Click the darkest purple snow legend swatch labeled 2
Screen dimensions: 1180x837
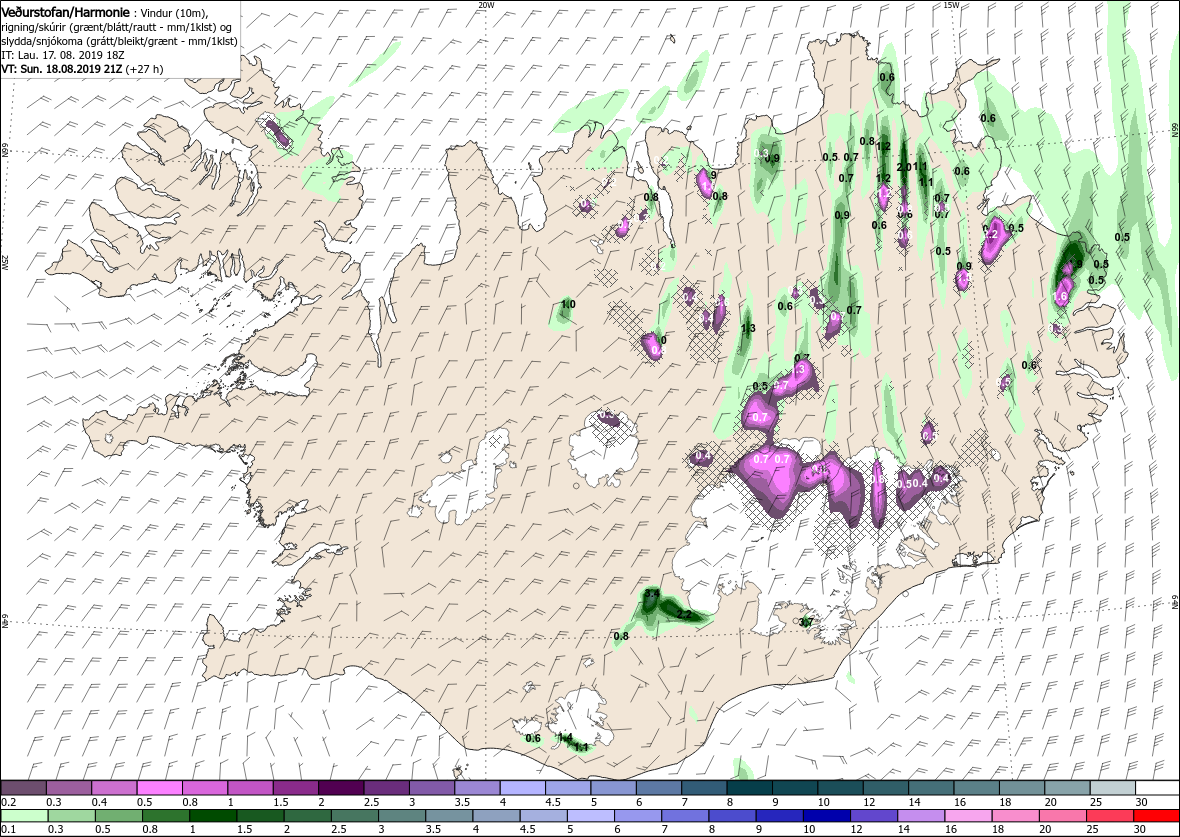click(x=341, y=787)
